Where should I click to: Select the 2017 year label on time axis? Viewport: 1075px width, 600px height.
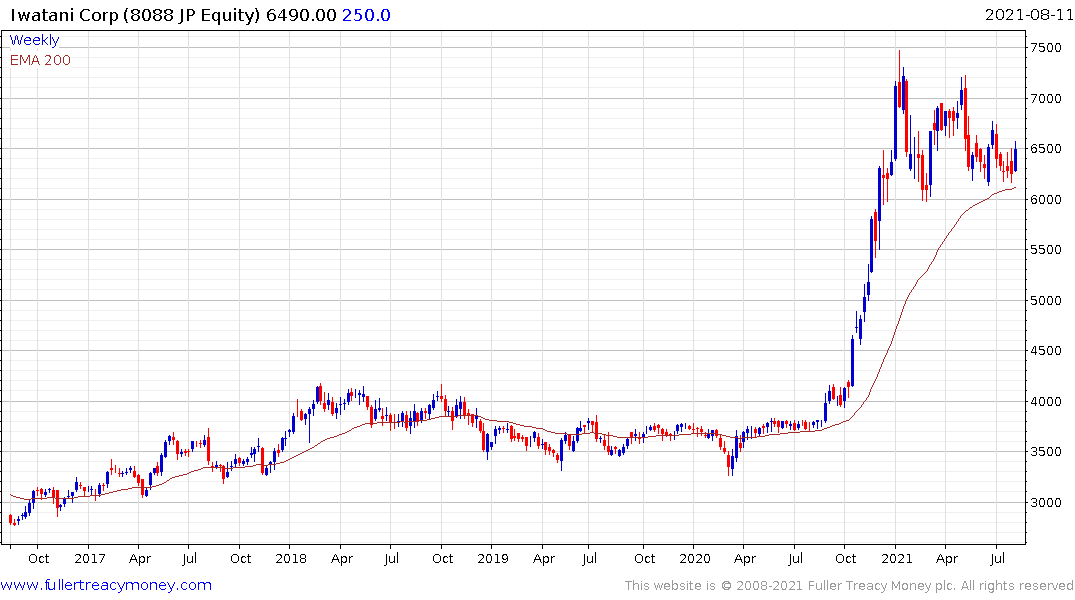coord(90,558)
